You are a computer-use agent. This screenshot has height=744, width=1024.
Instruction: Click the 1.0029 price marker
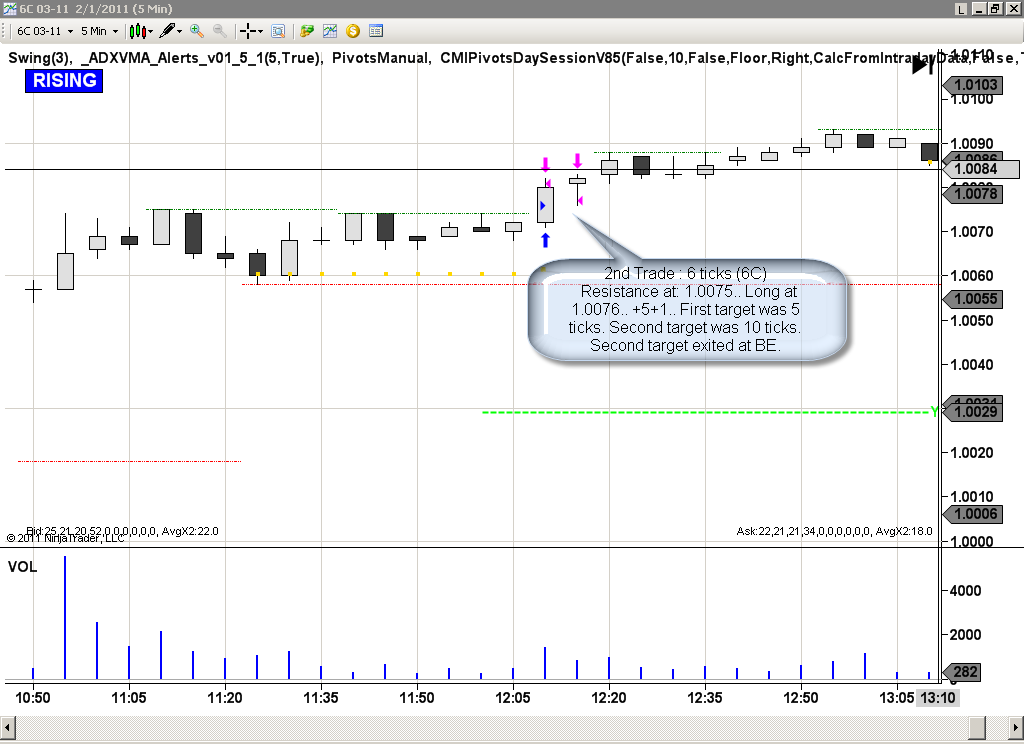[x=973, y=412]
